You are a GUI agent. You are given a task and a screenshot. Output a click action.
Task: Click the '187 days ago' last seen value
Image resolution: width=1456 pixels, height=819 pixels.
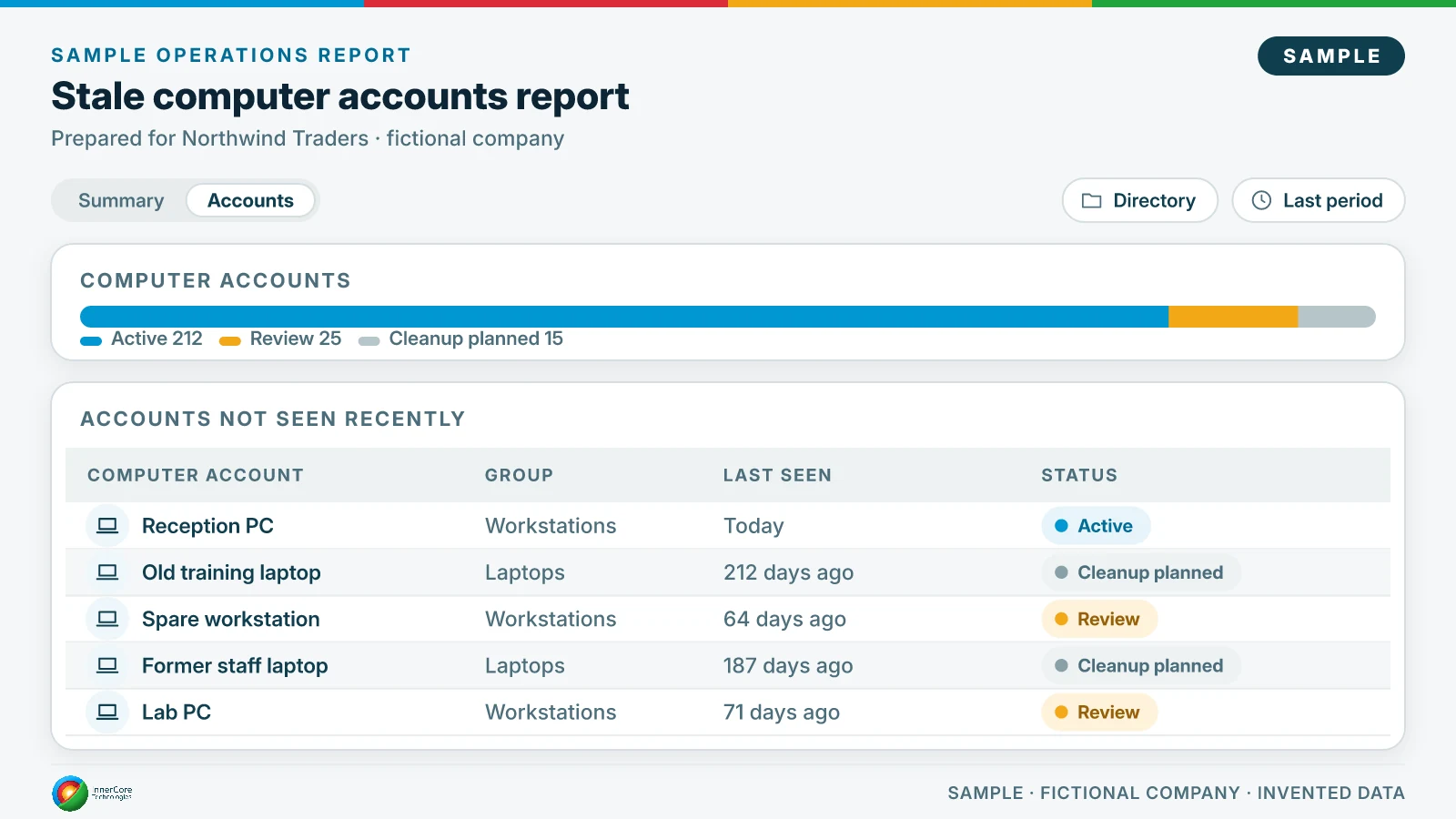click(x=788, y=666)
